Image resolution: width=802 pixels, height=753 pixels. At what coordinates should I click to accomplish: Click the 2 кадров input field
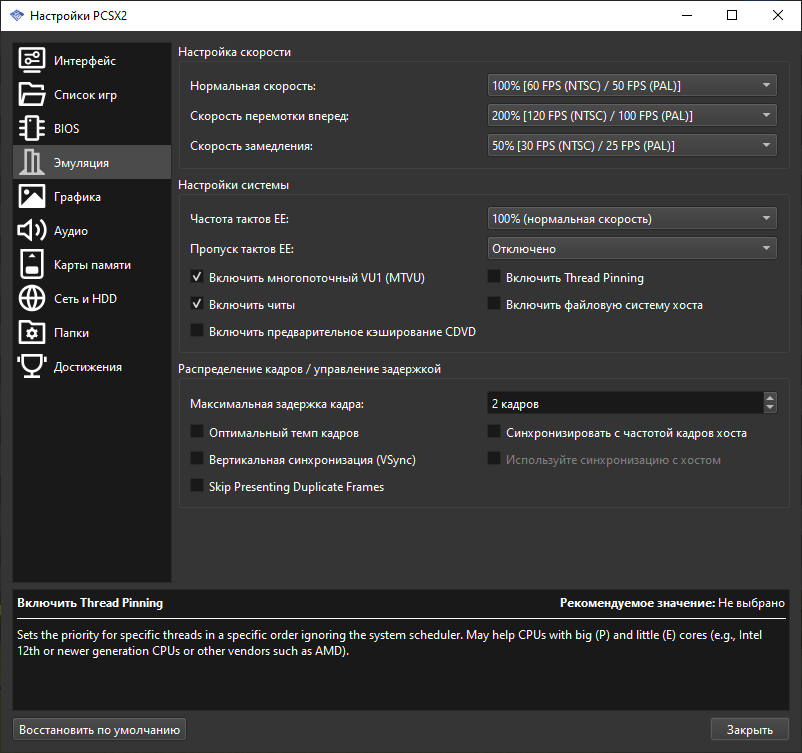pyautogui.click(x=626, y=403)
